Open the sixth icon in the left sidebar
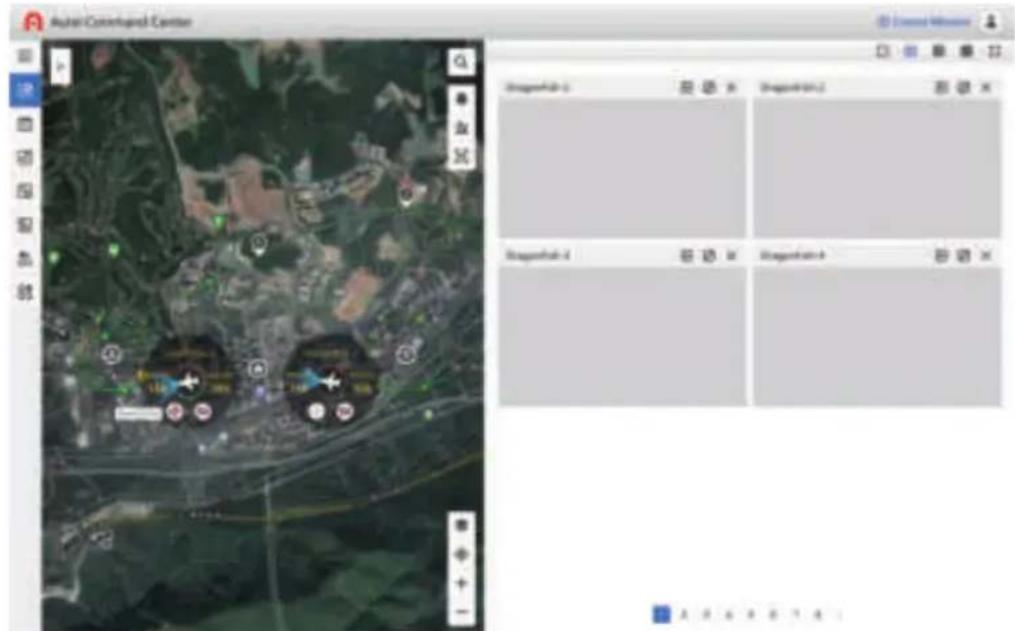This screenshot has height=631, width=1015. (25, 225)
